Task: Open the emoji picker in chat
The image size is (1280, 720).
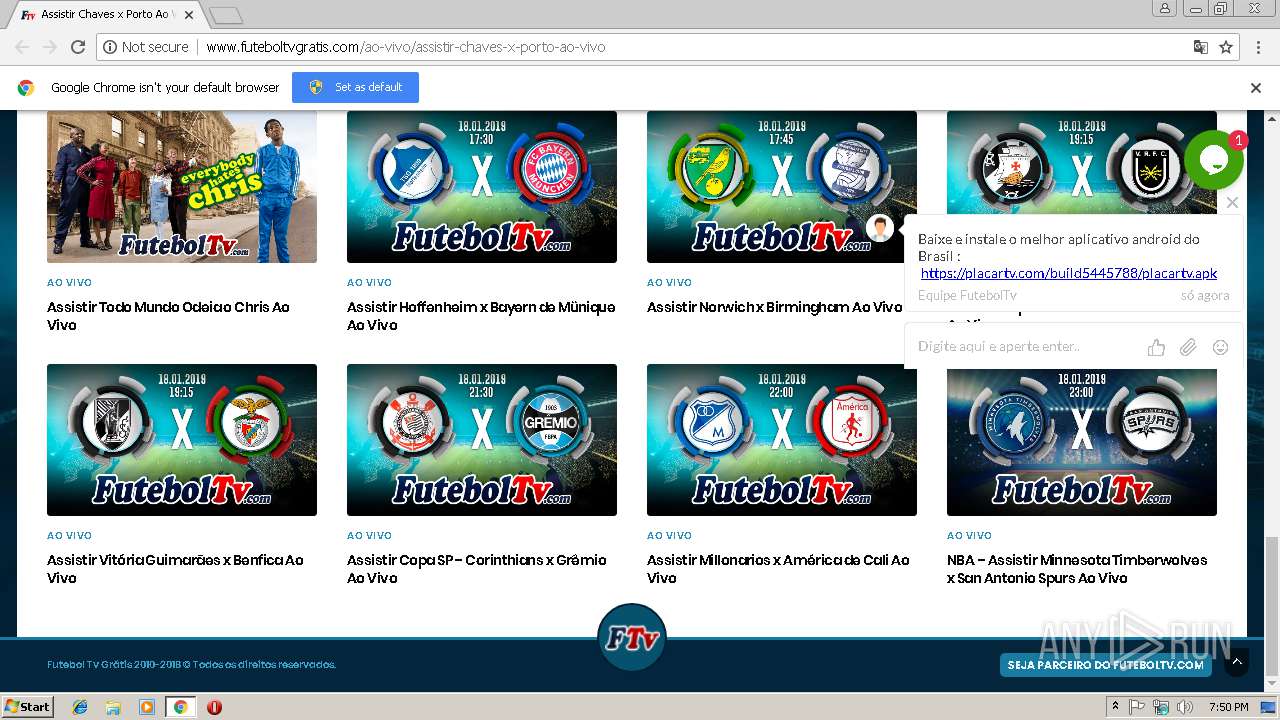Action: pyautogui.click(x=1220, y=347)
